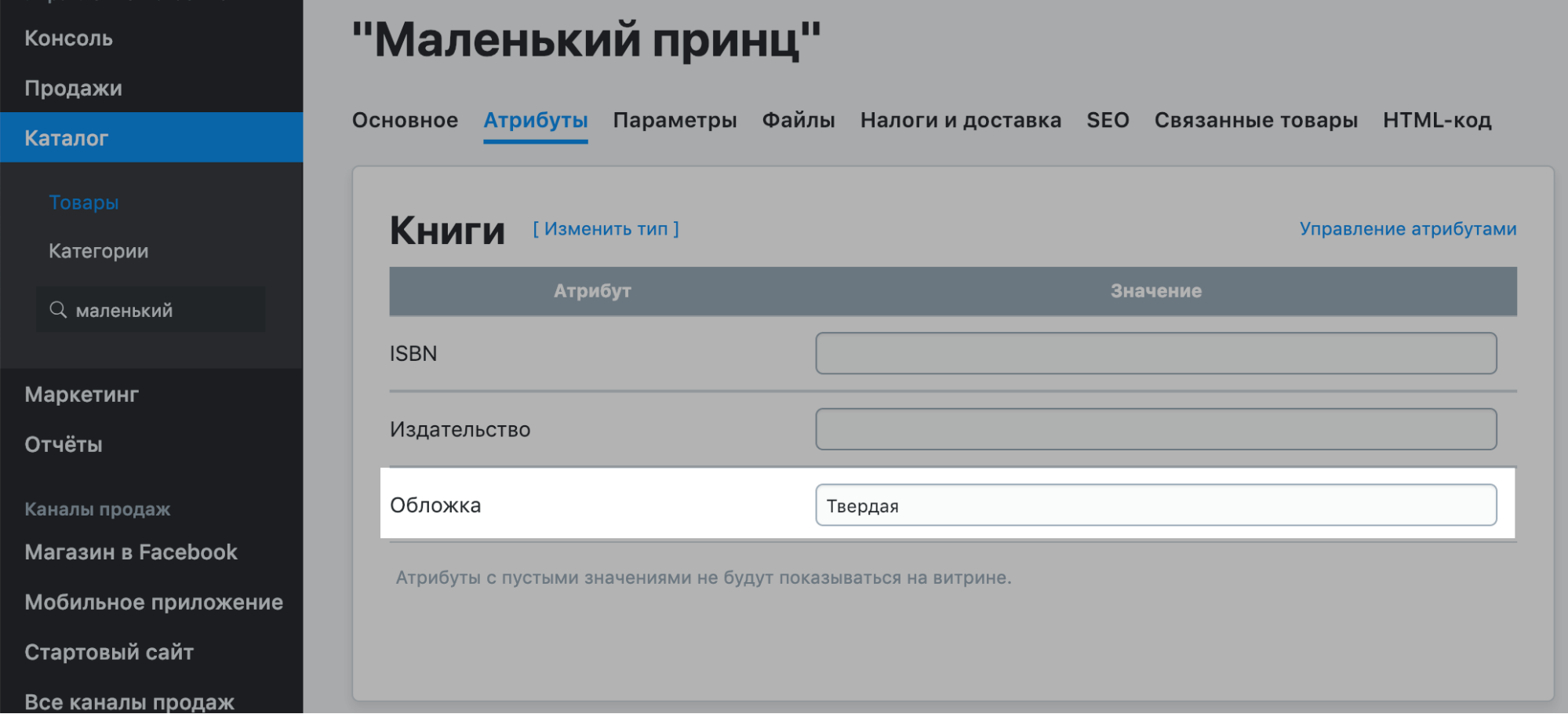Open Стартовый сайт sales channel

tap(109, 652)
